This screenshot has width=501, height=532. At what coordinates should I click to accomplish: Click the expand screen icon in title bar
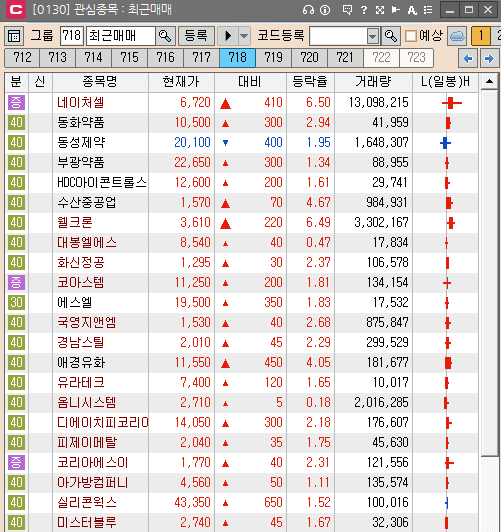pyautogui.click(x=380, y=10)
